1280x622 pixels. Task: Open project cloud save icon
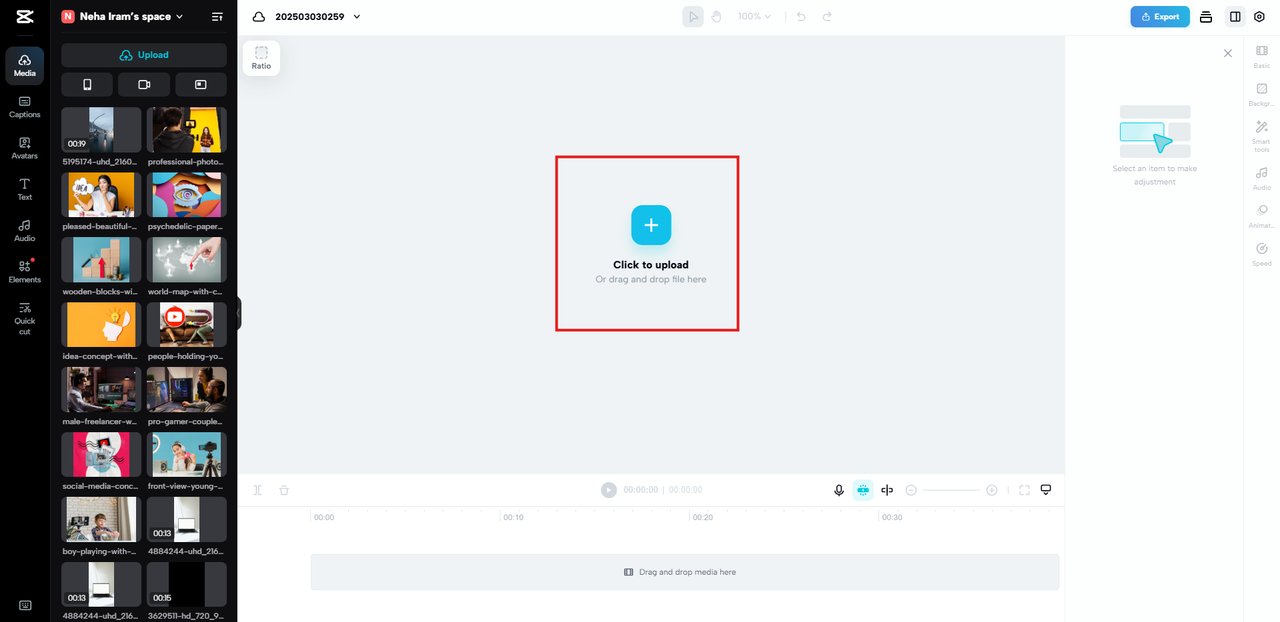(259, 17)
